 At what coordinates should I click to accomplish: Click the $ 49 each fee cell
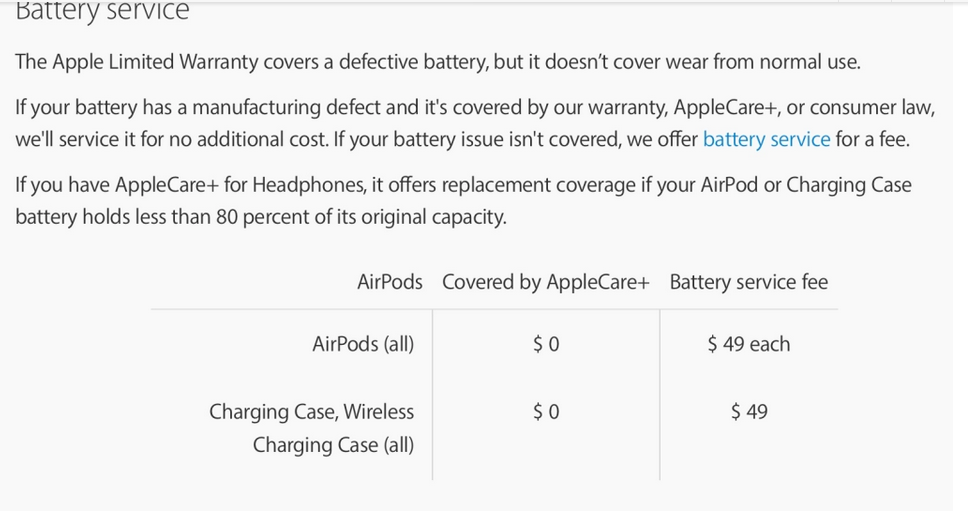coord(749,344)
